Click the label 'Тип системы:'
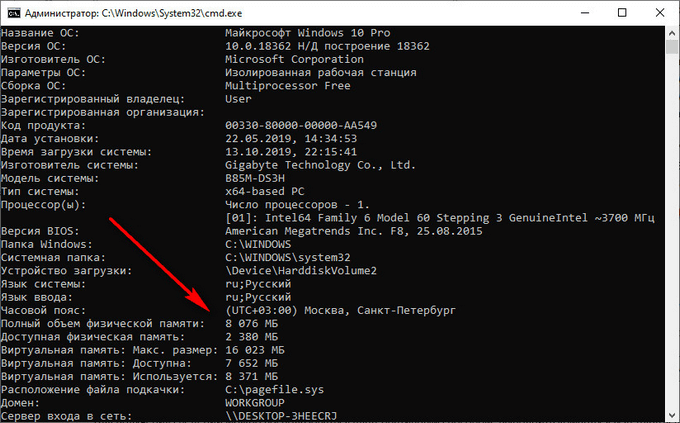 40,191
